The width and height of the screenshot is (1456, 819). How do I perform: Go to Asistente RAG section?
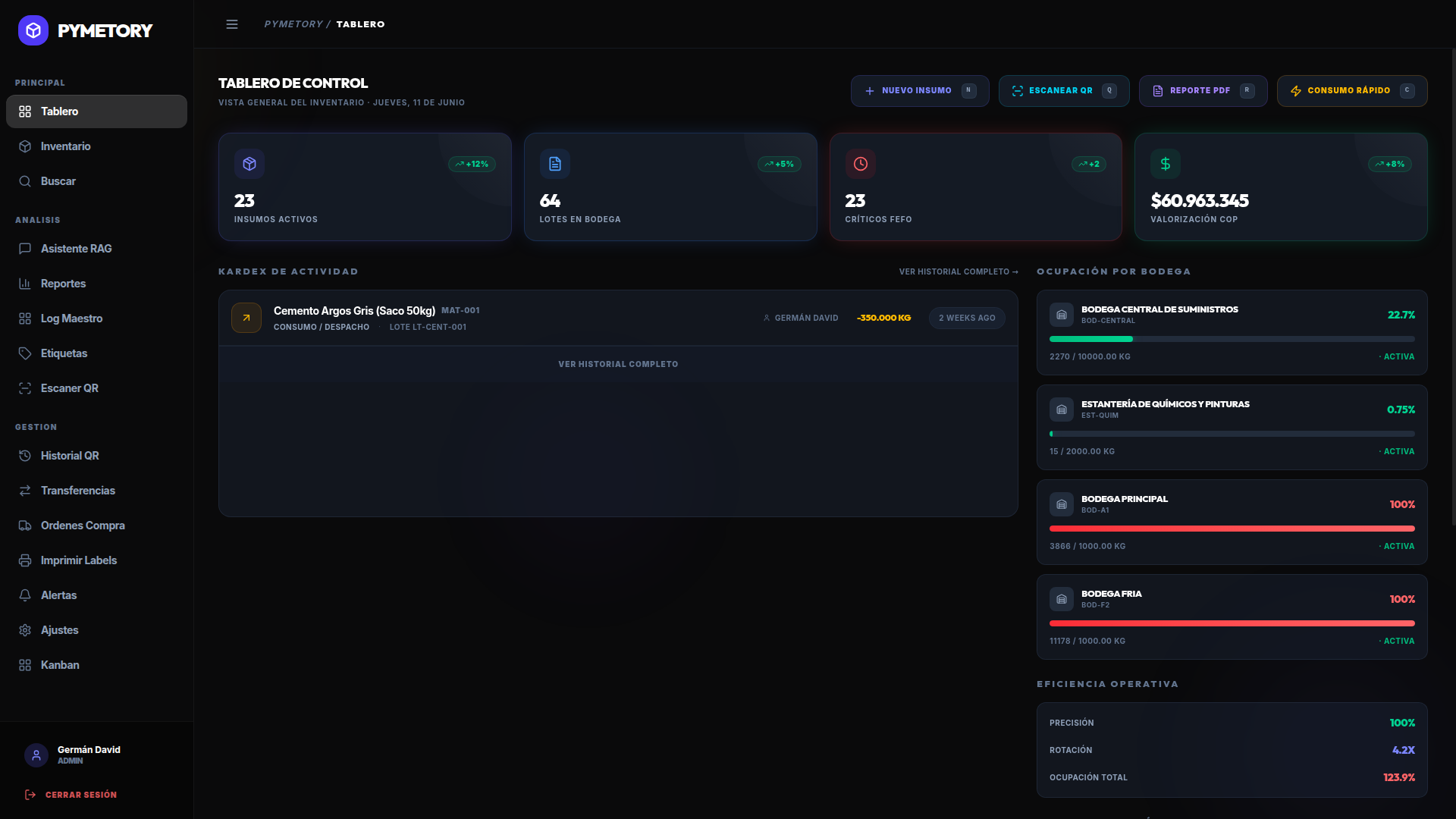[x=96, y=249]
